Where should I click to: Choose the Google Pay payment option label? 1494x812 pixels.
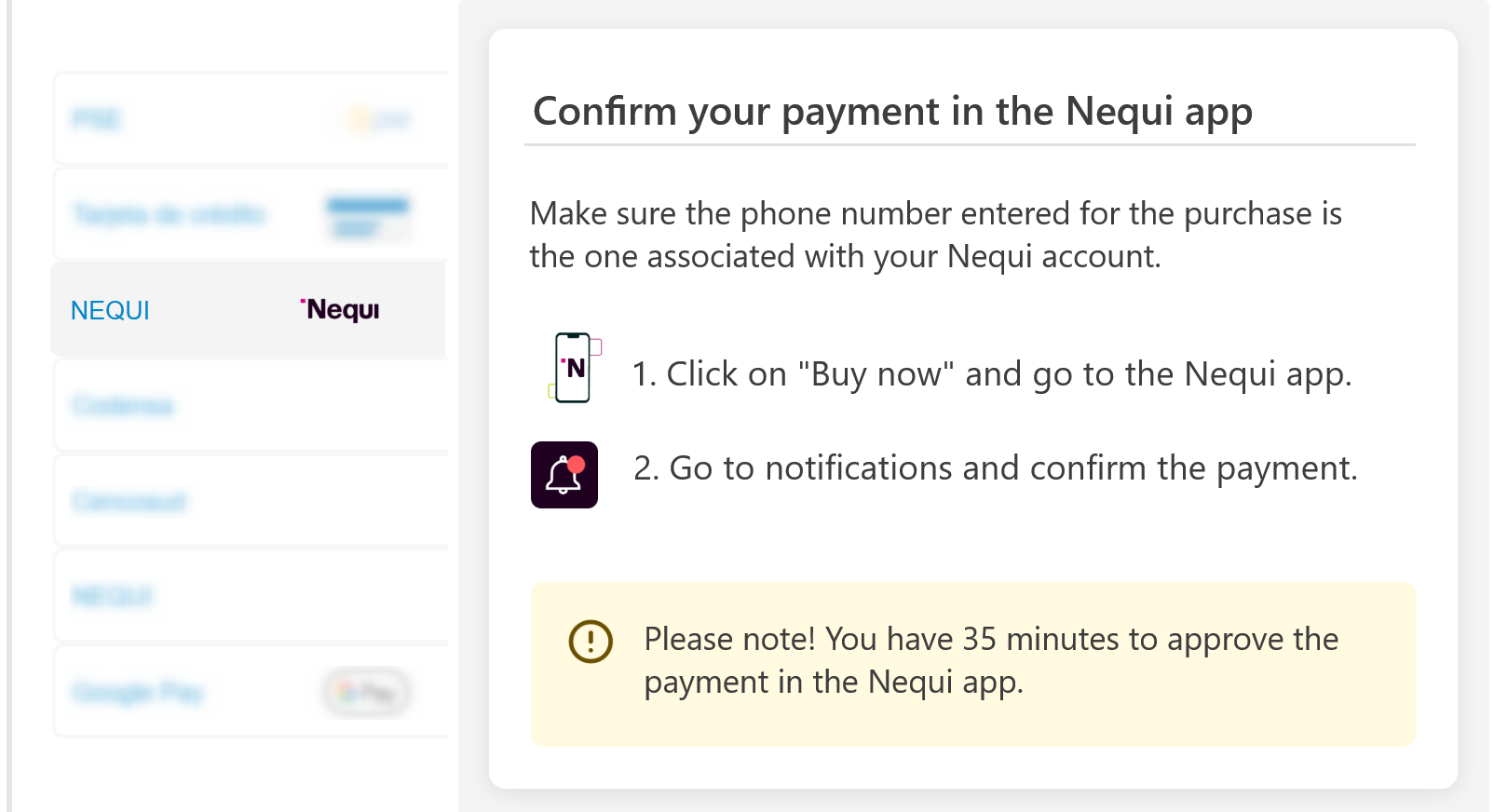point(138,693)
